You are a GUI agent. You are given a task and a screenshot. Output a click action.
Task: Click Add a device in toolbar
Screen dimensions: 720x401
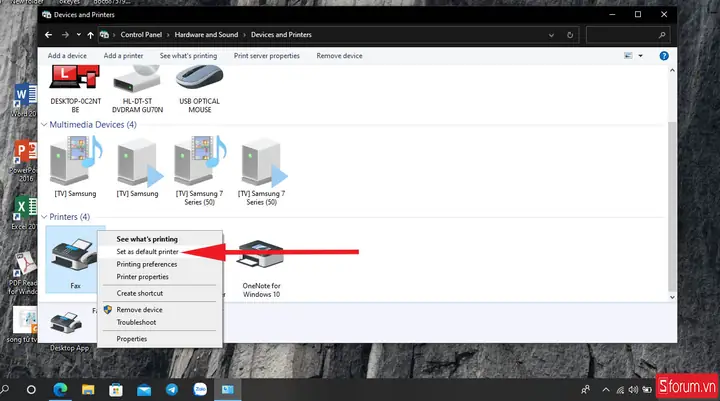coord(67,56)
